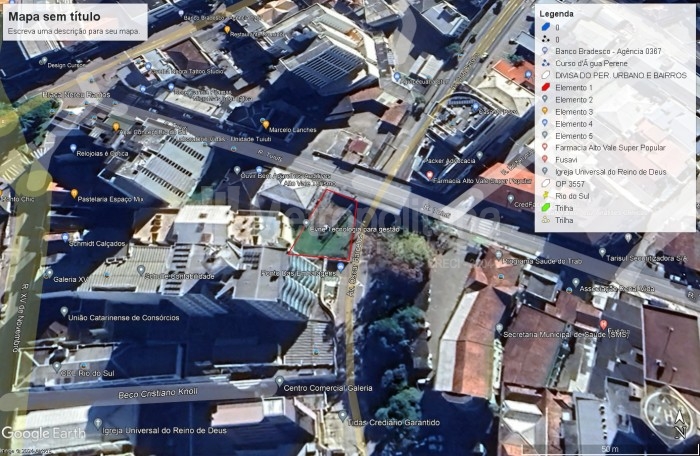The height and width of the screenshot is (456, 700).
Task: Select the Ponto Das Embalagens blue pin
Action: [341, 267]
